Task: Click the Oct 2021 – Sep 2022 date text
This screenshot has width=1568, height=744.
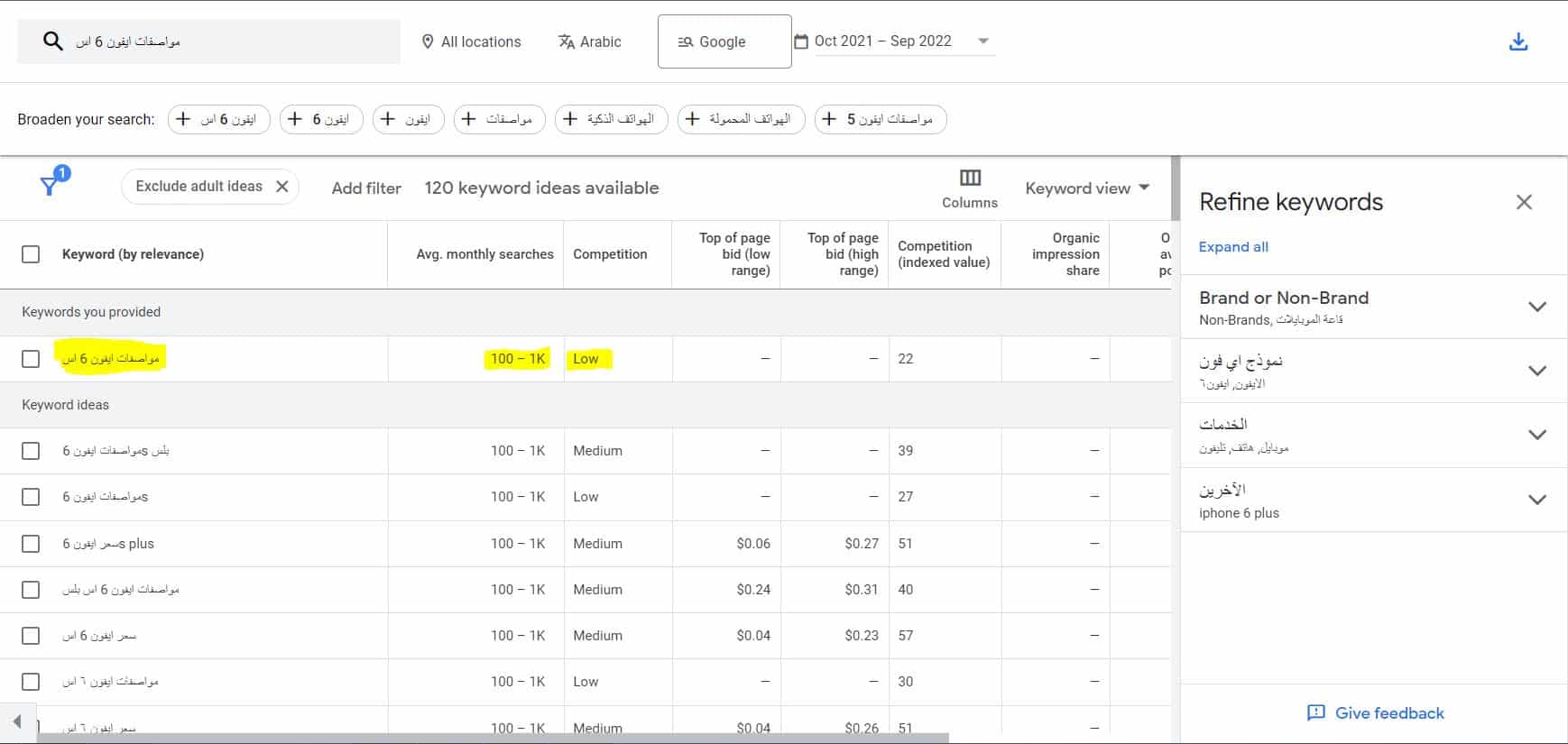Action: pyautogui.click(x=882, y=41)
